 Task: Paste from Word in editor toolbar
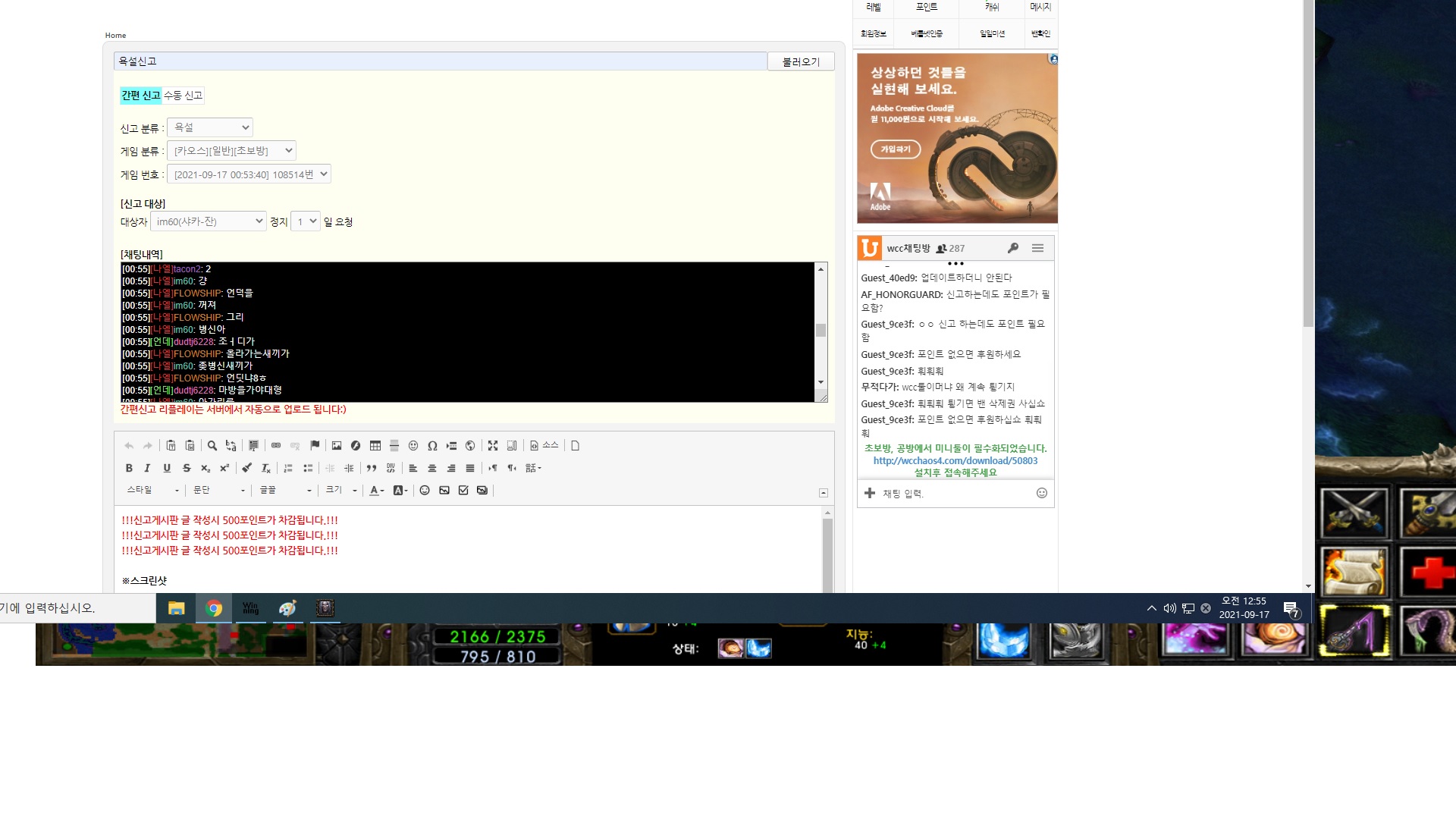(190, 446)
